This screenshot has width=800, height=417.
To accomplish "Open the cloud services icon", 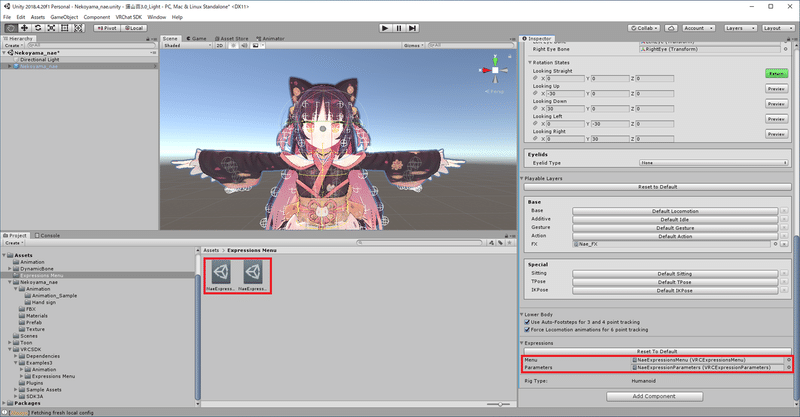I will [671, 28].
